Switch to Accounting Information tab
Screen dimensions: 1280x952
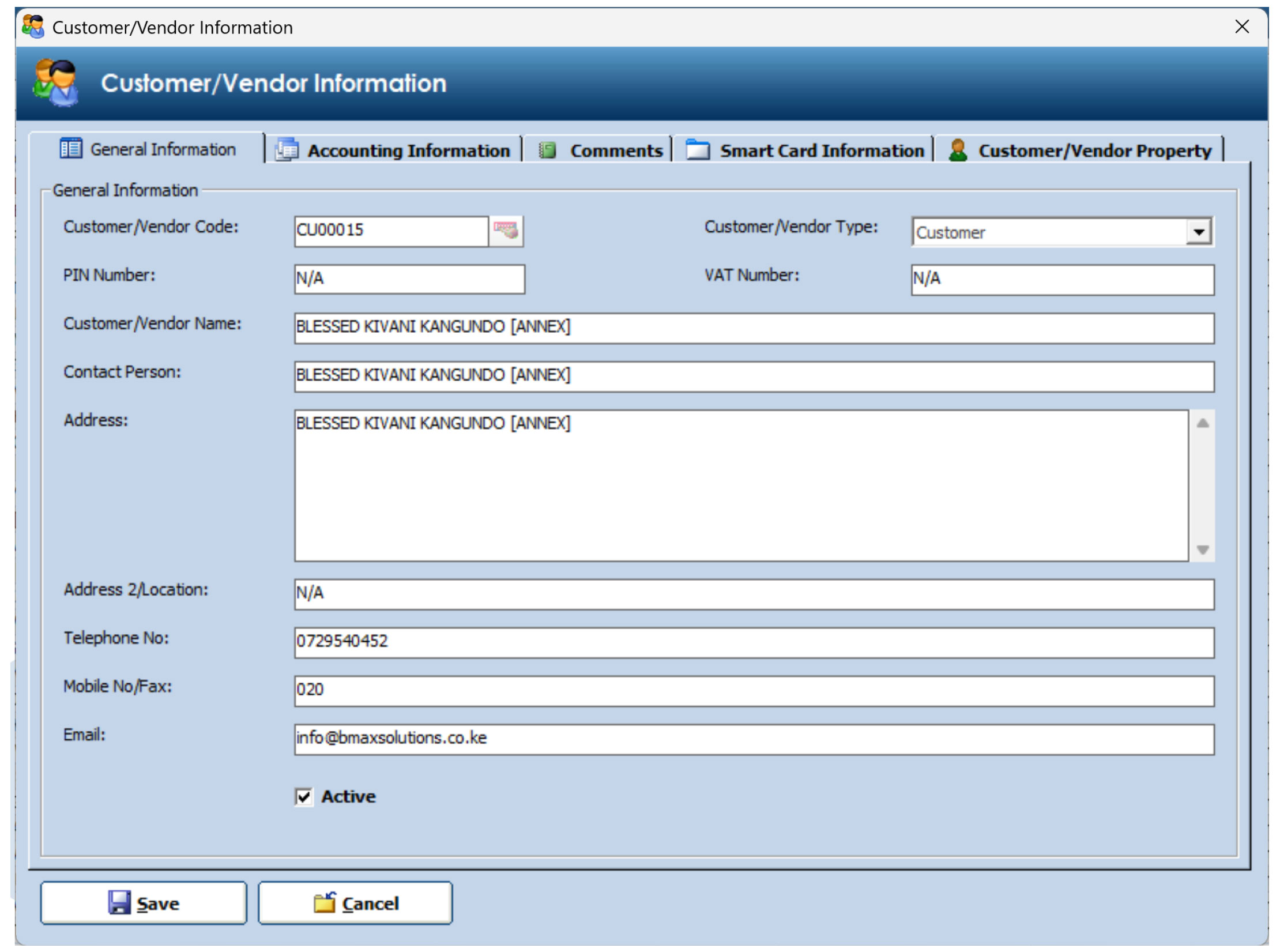408,150
